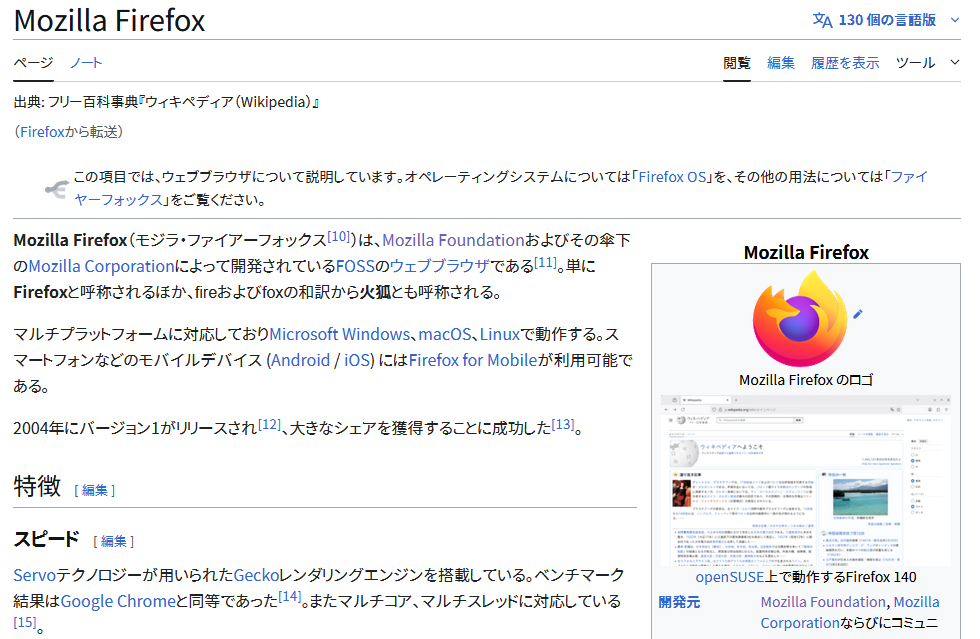Click citation reference number 10
Image resolution: width=980 pixels, height=639 pixels.
pyautogui.click(x=339, y=237)
